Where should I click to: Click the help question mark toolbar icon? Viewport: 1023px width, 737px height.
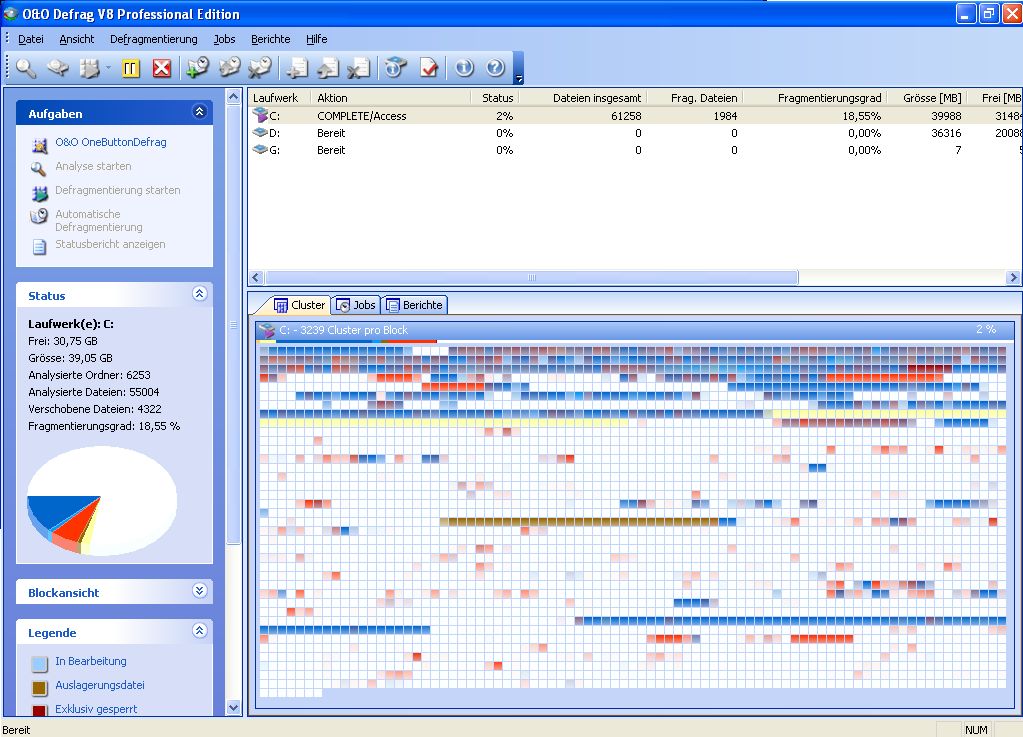pyautogui.click(x=495, y=68)
